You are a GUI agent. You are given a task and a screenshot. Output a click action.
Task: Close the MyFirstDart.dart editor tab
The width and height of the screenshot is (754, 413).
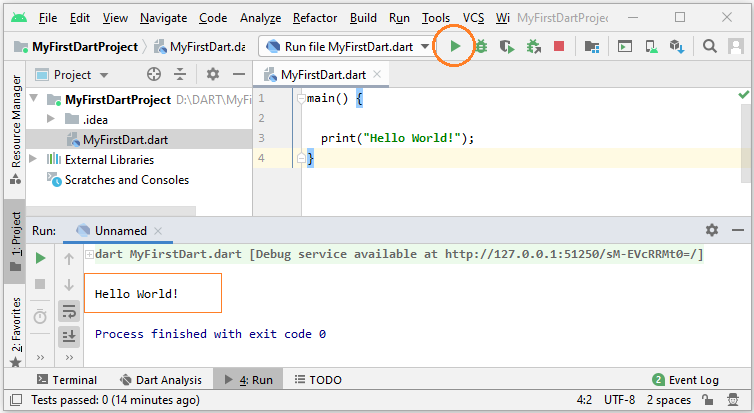(377, 74)
